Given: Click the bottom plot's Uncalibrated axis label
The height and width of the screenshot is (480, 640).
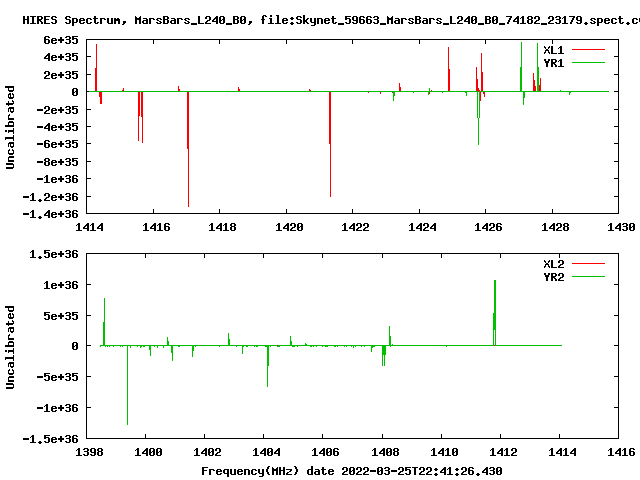Looking at the screenshot, I should (x=10, y=347).
